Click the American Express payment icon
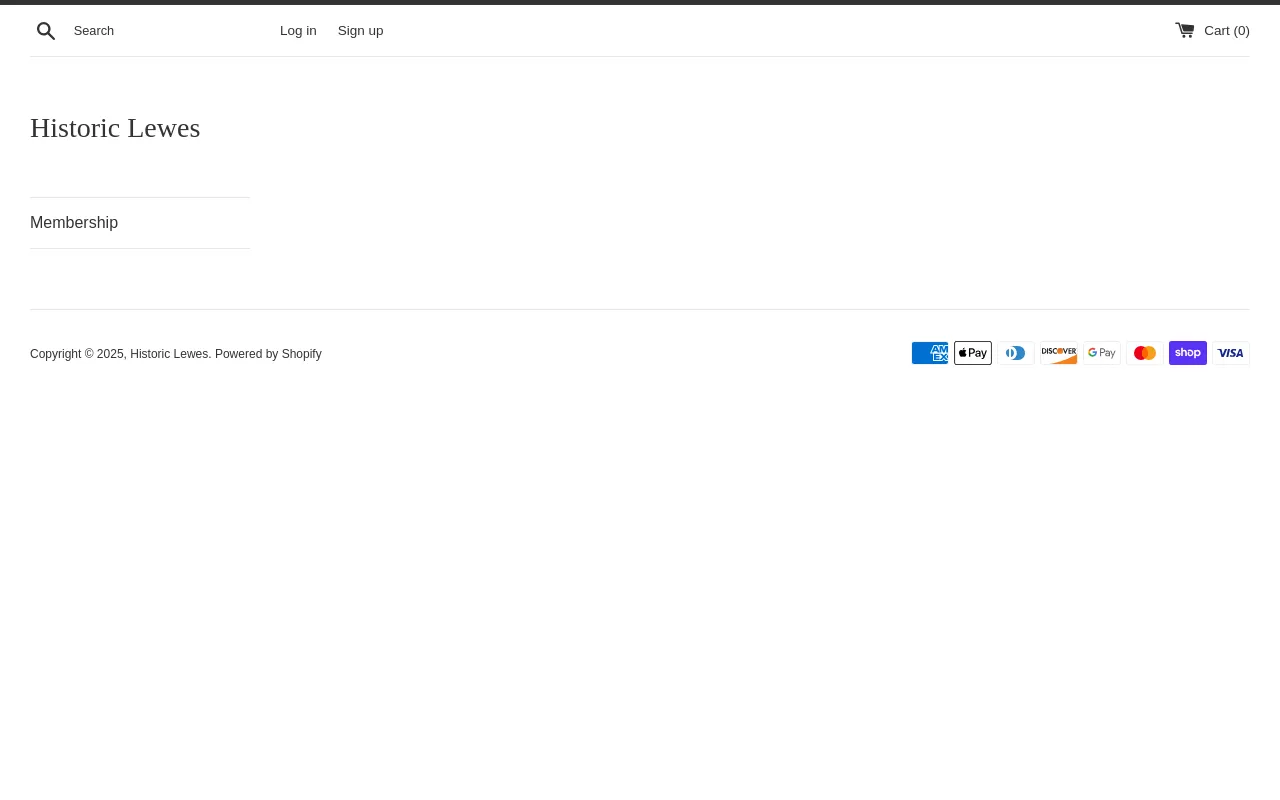This screenshot has width=1280, height=800. (x=930, y=353)
